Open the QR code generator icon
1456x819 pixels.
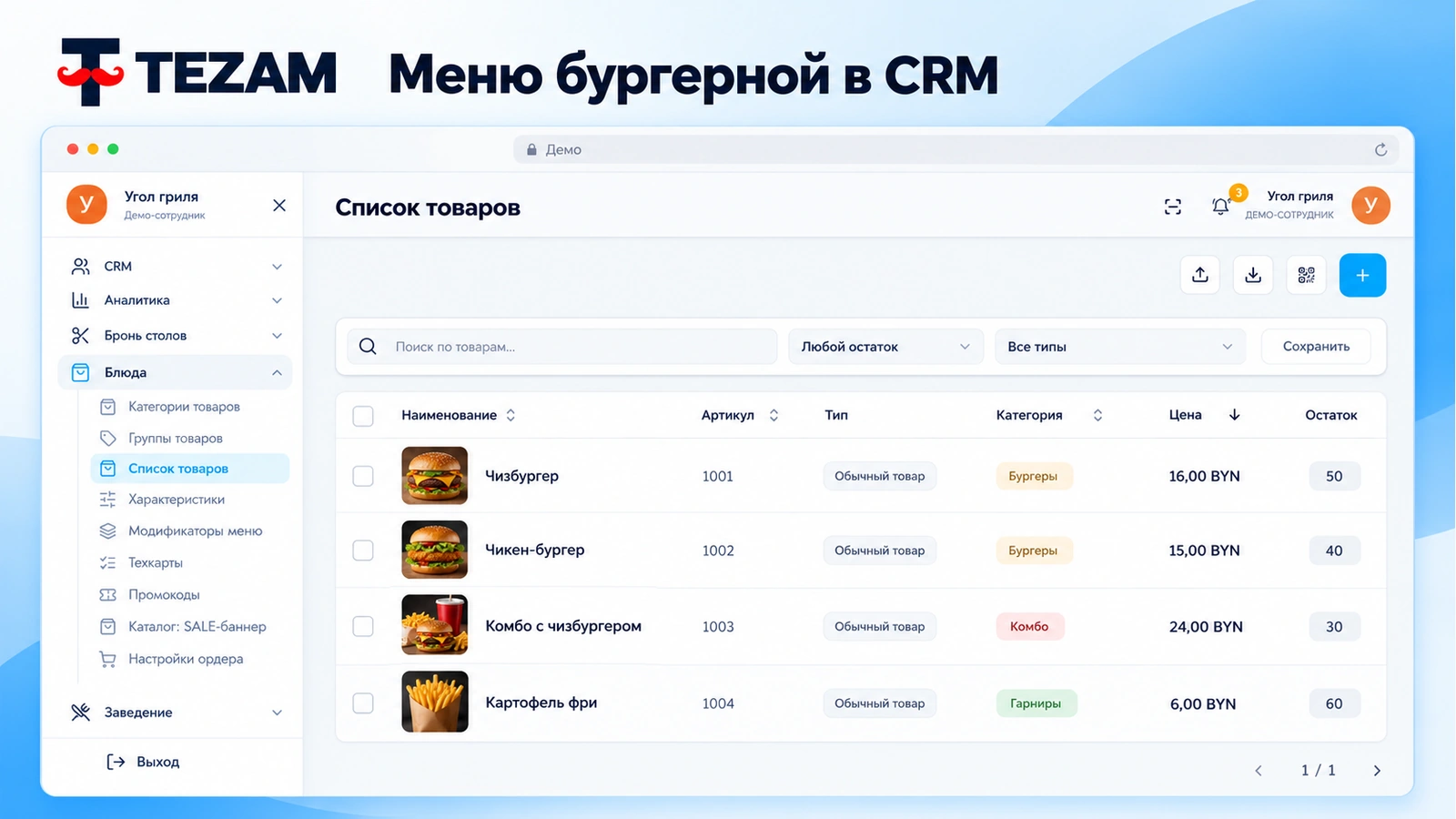pyautogui.click(x=1306, y=275)
